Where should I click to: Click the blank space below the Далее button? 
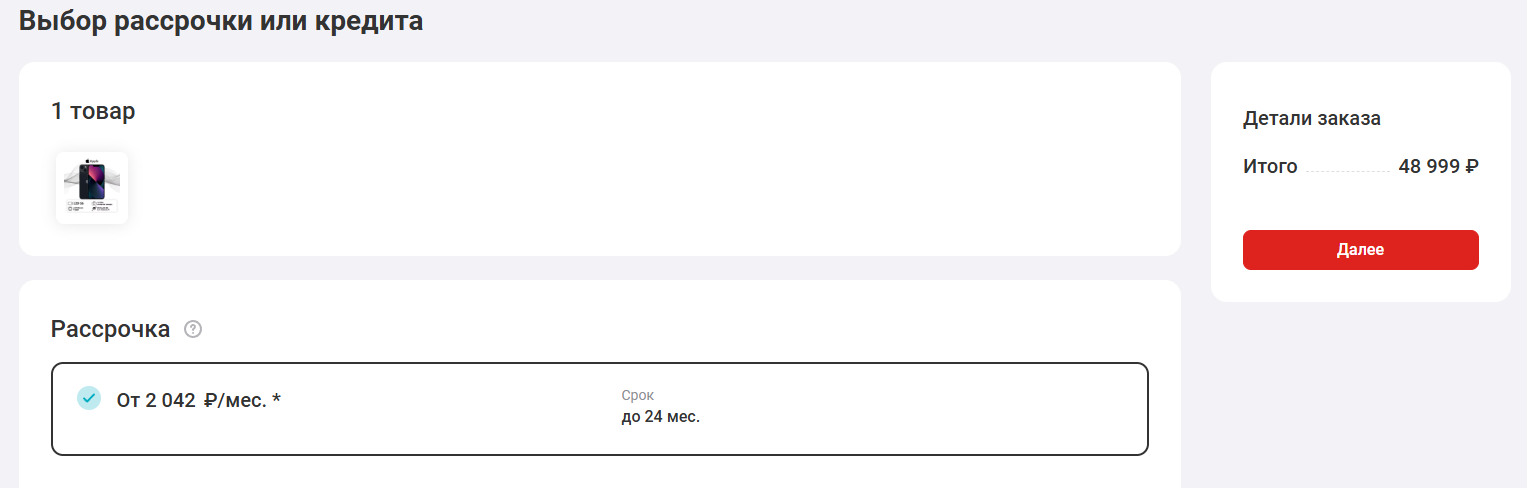pos(1360,285)
